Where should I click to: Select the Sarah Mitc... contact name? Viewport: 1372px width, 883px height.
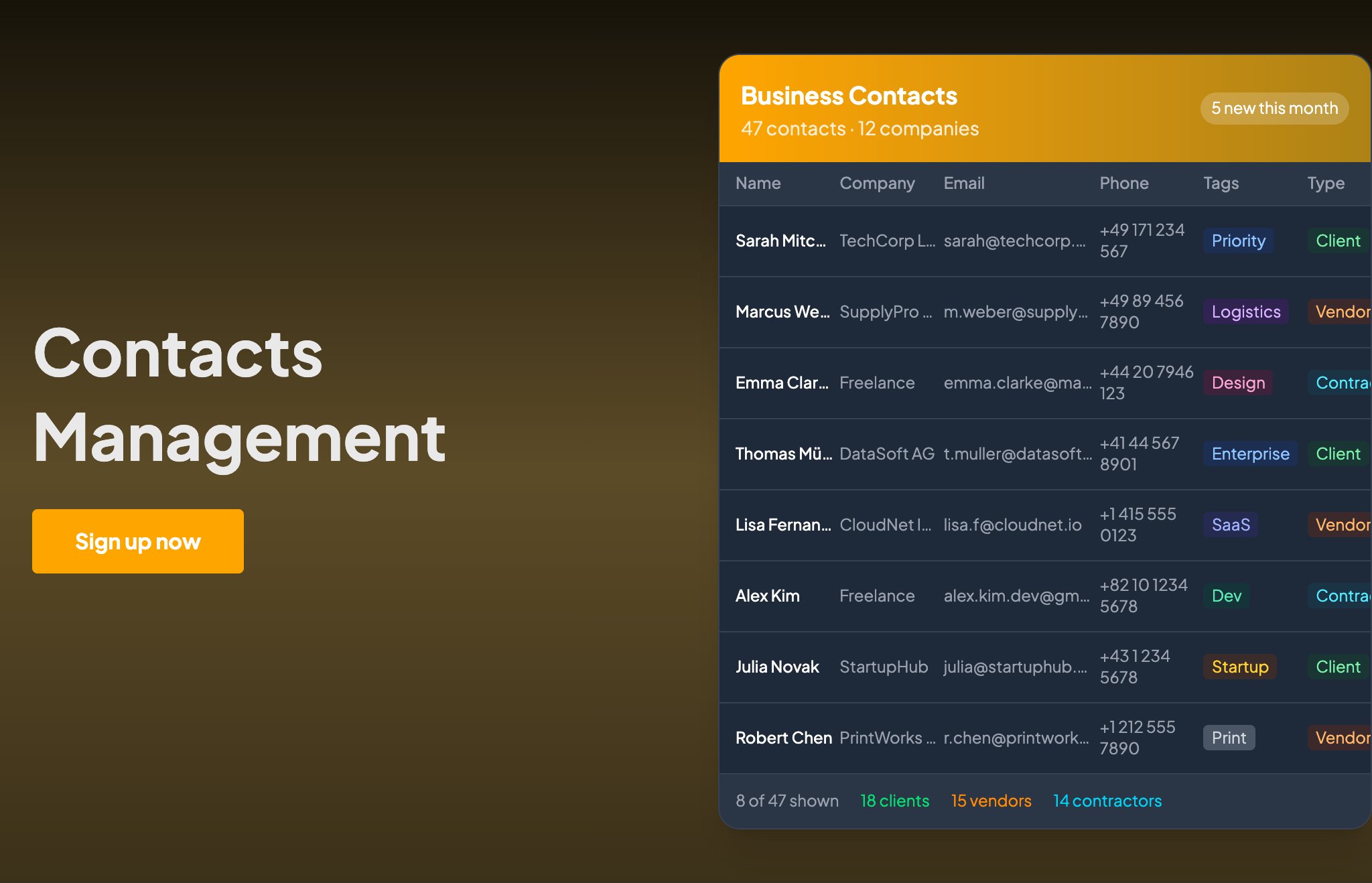[x=780, y=241]
